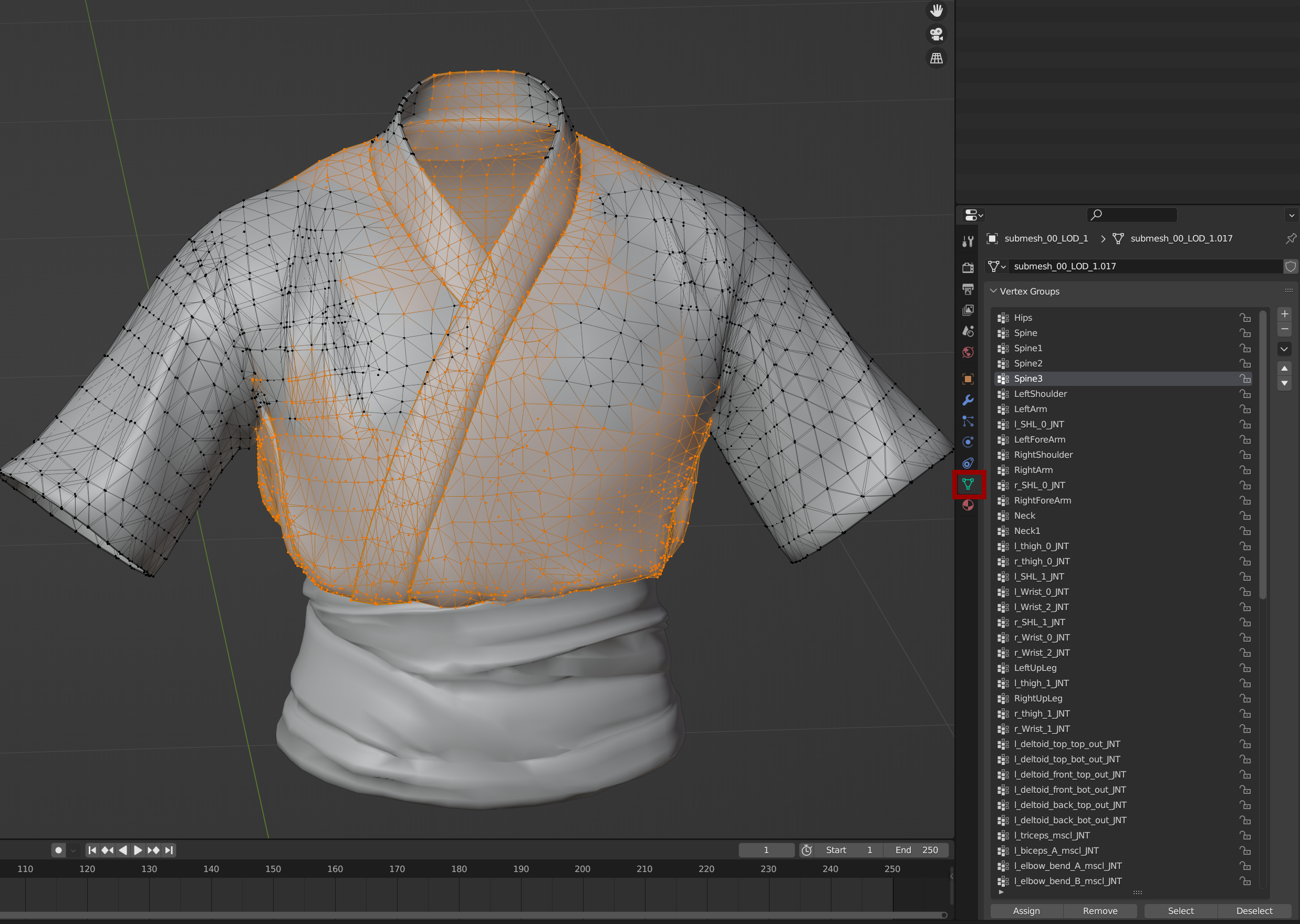Toggle perspective/orthographic grid icon
This screenshot has height=924, width=1300.
click(937, 58)
